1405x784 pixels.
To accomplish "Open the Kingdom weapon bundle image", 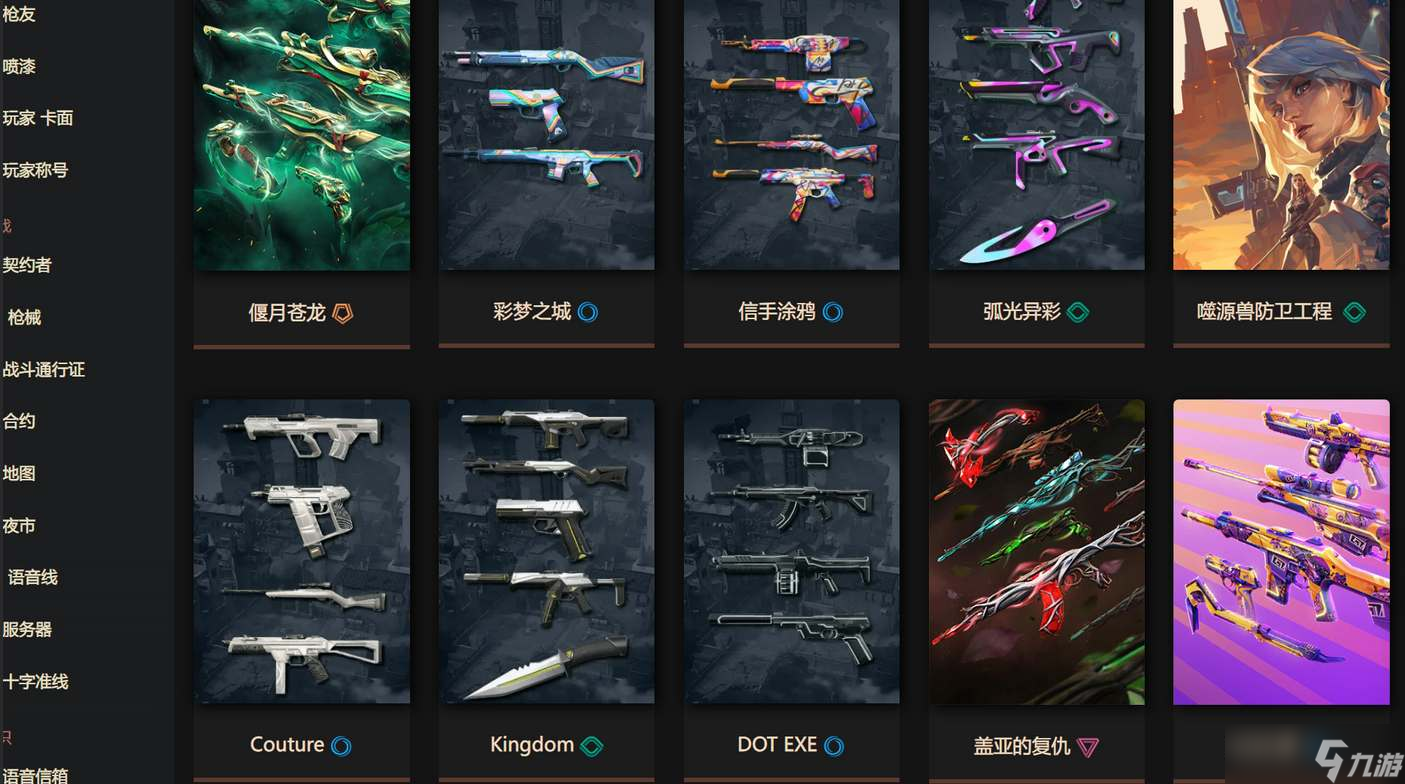I will click(547, 552).
